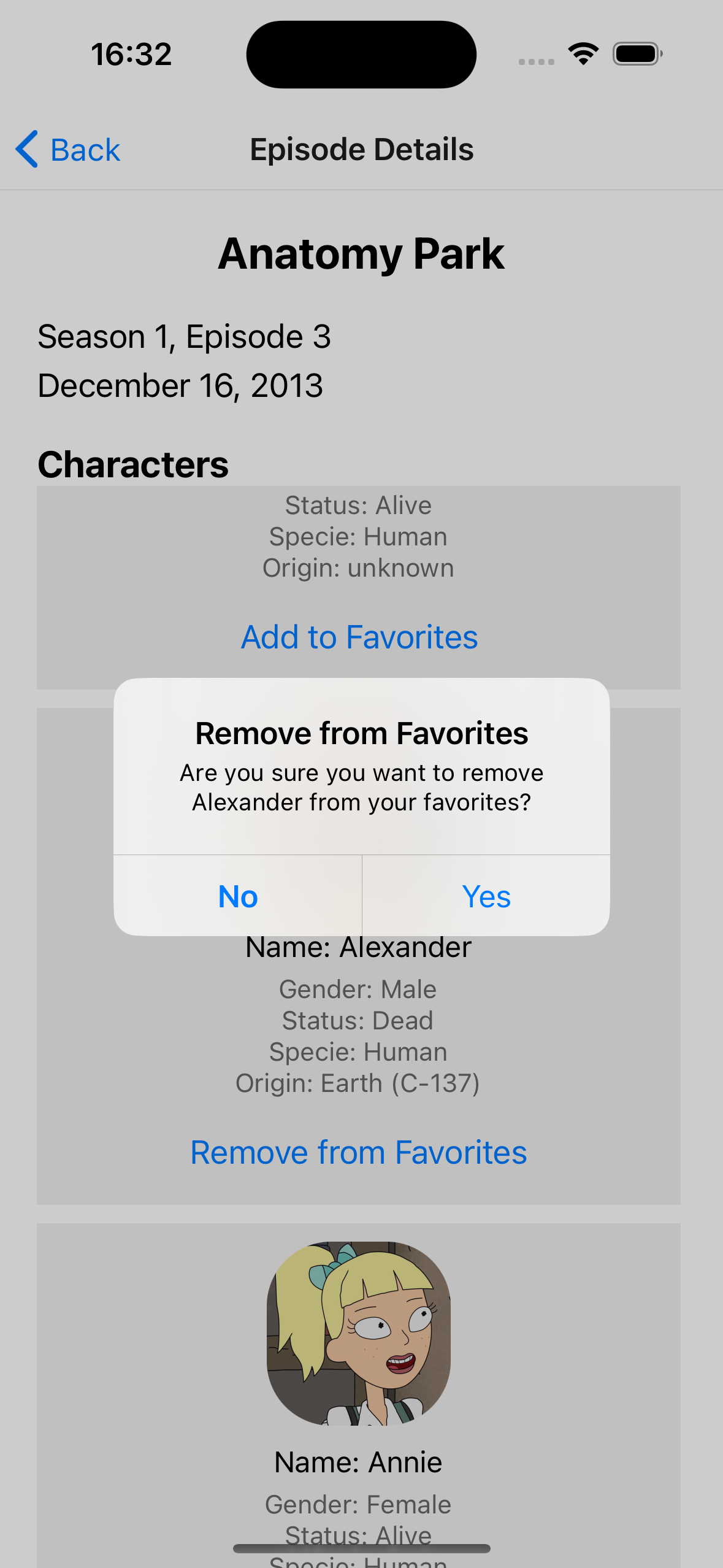Screen dimensions: 723x1568
Task: Tap the back chevron arrow icon
Action: (x=27, y=149)
